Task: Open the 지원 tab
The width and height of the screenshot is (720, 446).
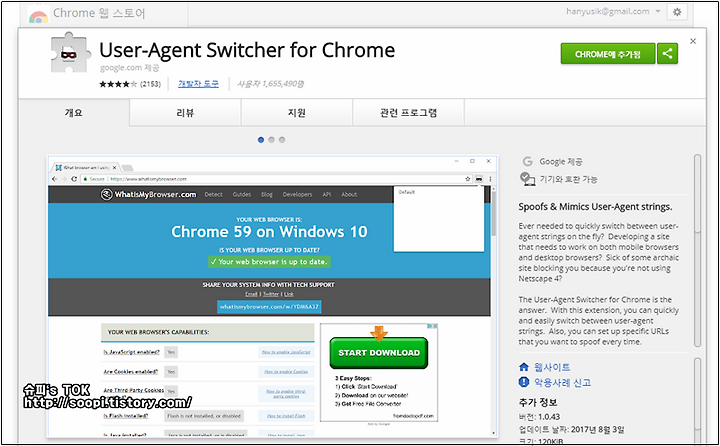Action: coord(297,113)
